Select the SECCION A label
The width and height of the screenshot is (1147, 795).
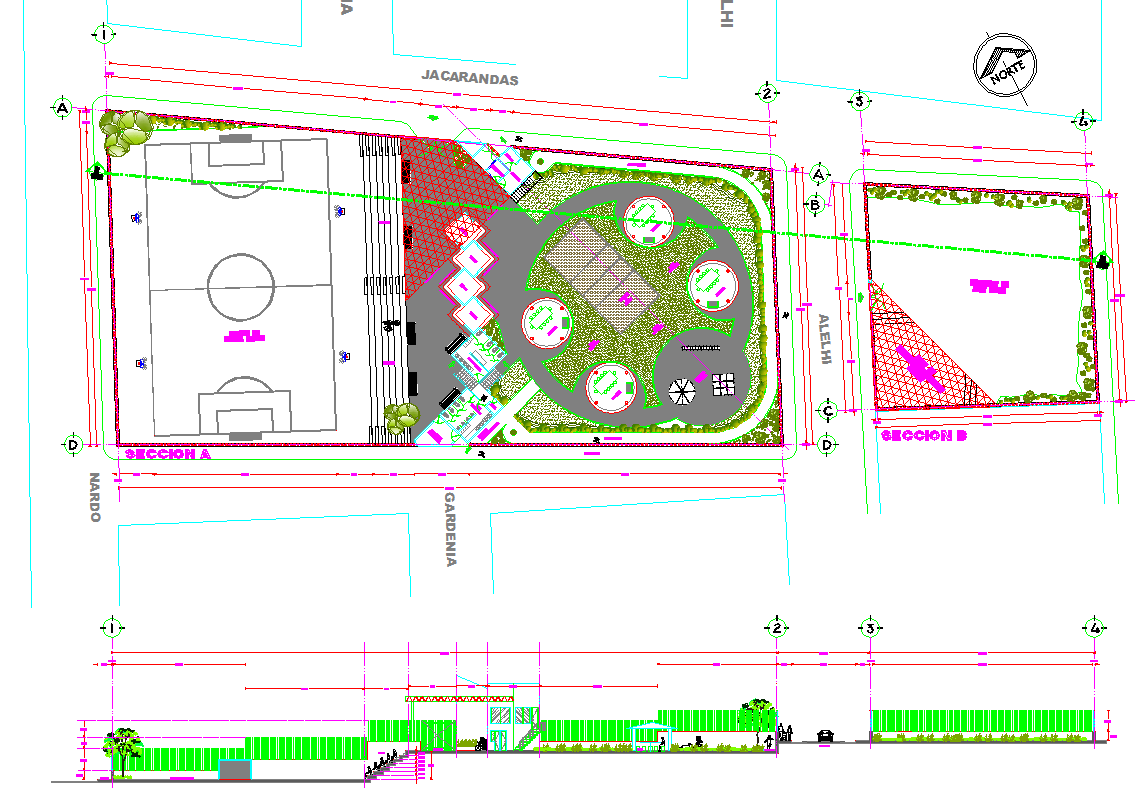tap(167, 455)
